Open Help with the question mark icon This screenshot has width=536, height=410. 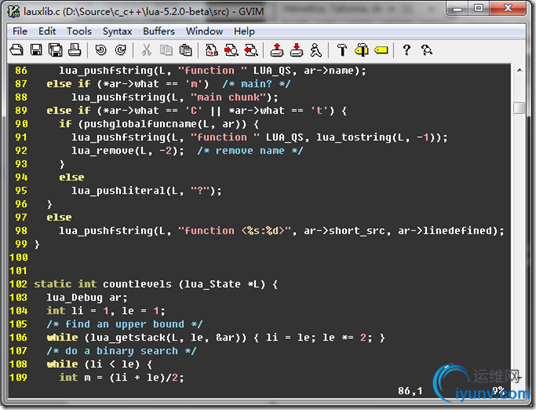tap(406, 50)
